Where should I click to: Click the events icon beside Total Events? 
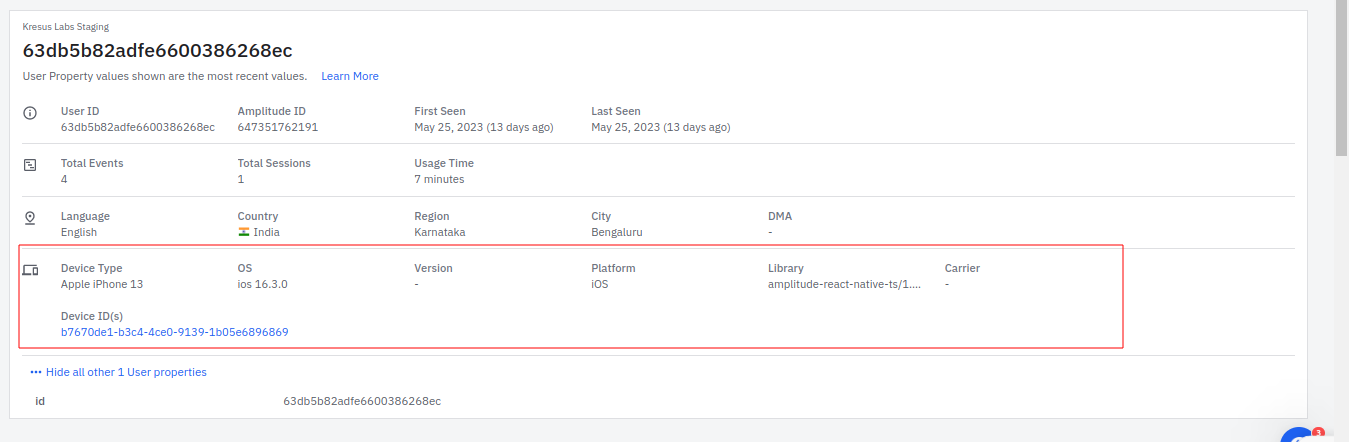[x=30, y=164]
